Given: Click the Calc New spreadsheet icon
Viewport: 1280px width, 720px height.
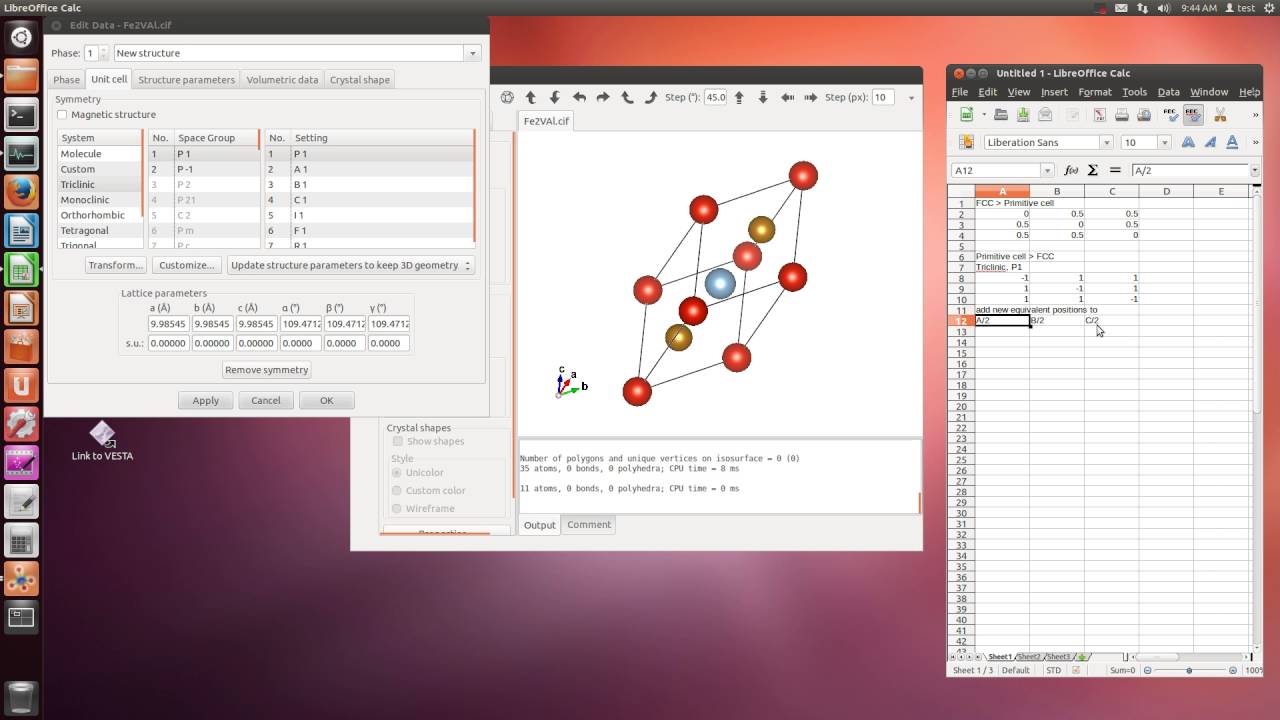Looking at the screenshot, I should pyautogui.click(x=966, y=115).
